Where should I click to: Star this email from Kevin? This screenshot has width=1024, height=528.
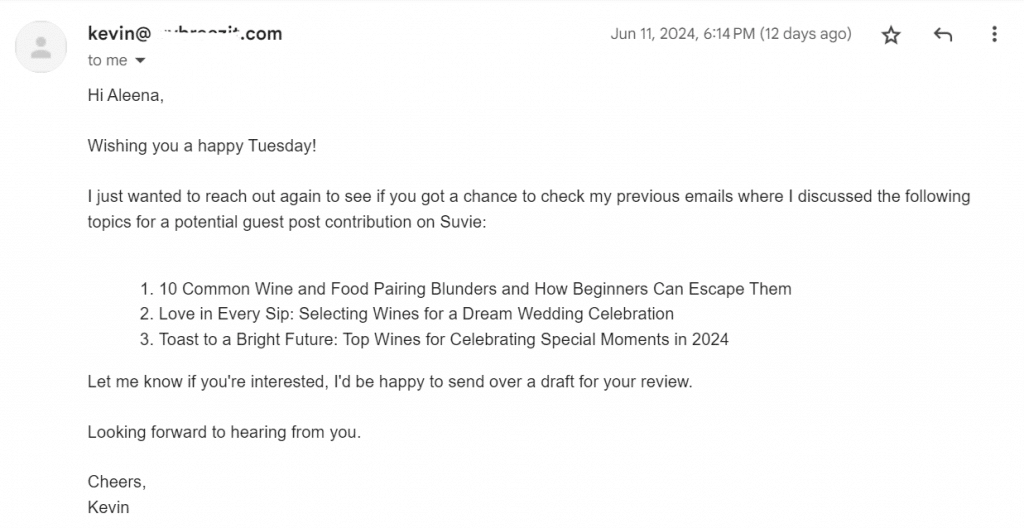891,35
